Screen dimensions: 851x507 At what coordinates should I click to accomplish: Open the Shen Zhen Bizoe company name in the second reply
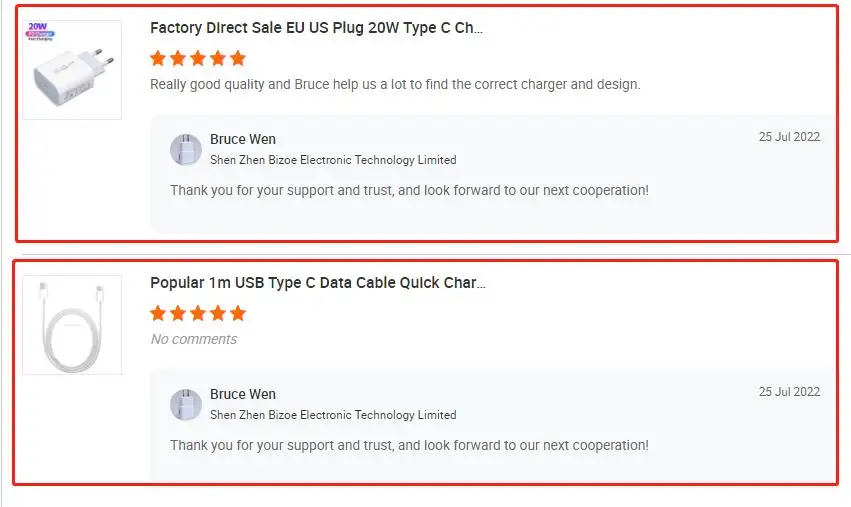pos(333,415)
